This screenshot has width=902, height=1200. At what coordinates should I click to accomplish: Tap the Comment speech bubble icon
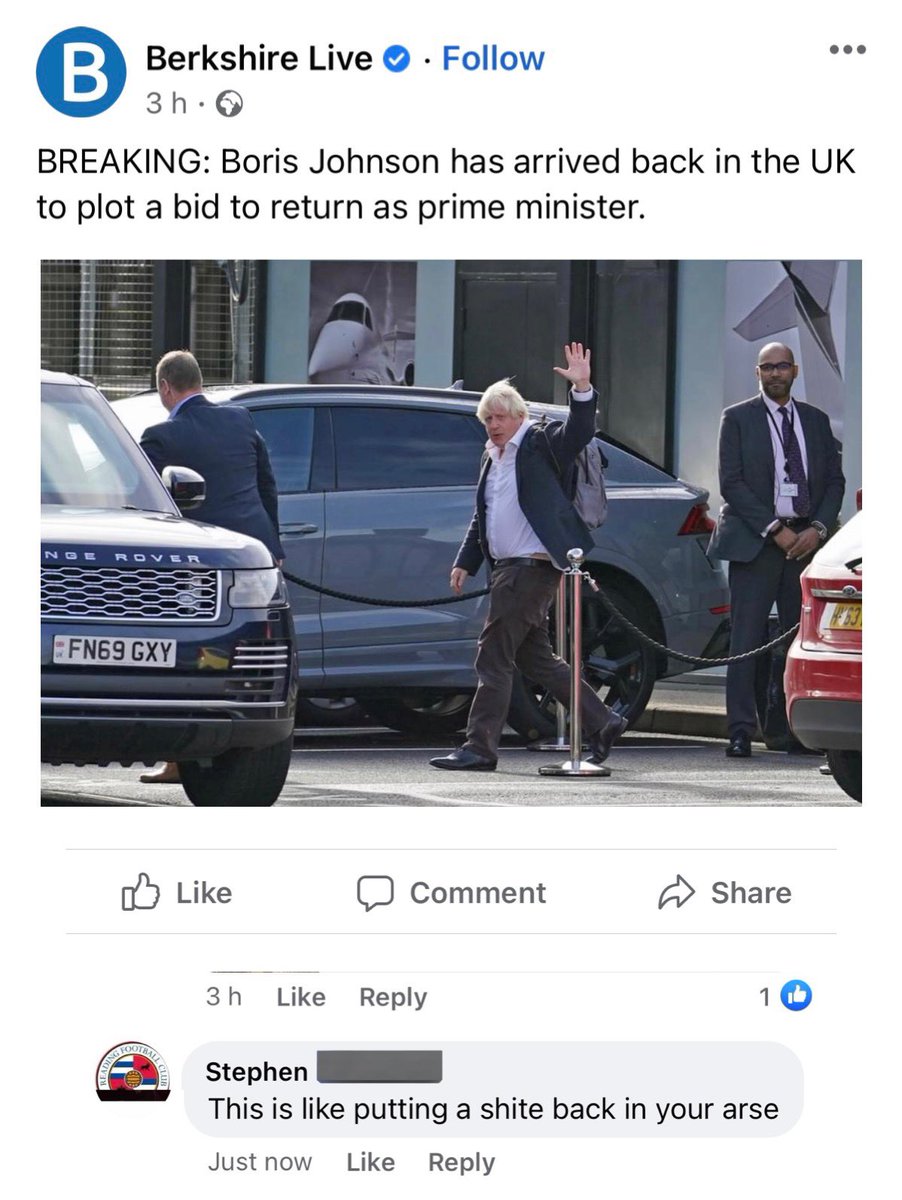pos(375,893)
